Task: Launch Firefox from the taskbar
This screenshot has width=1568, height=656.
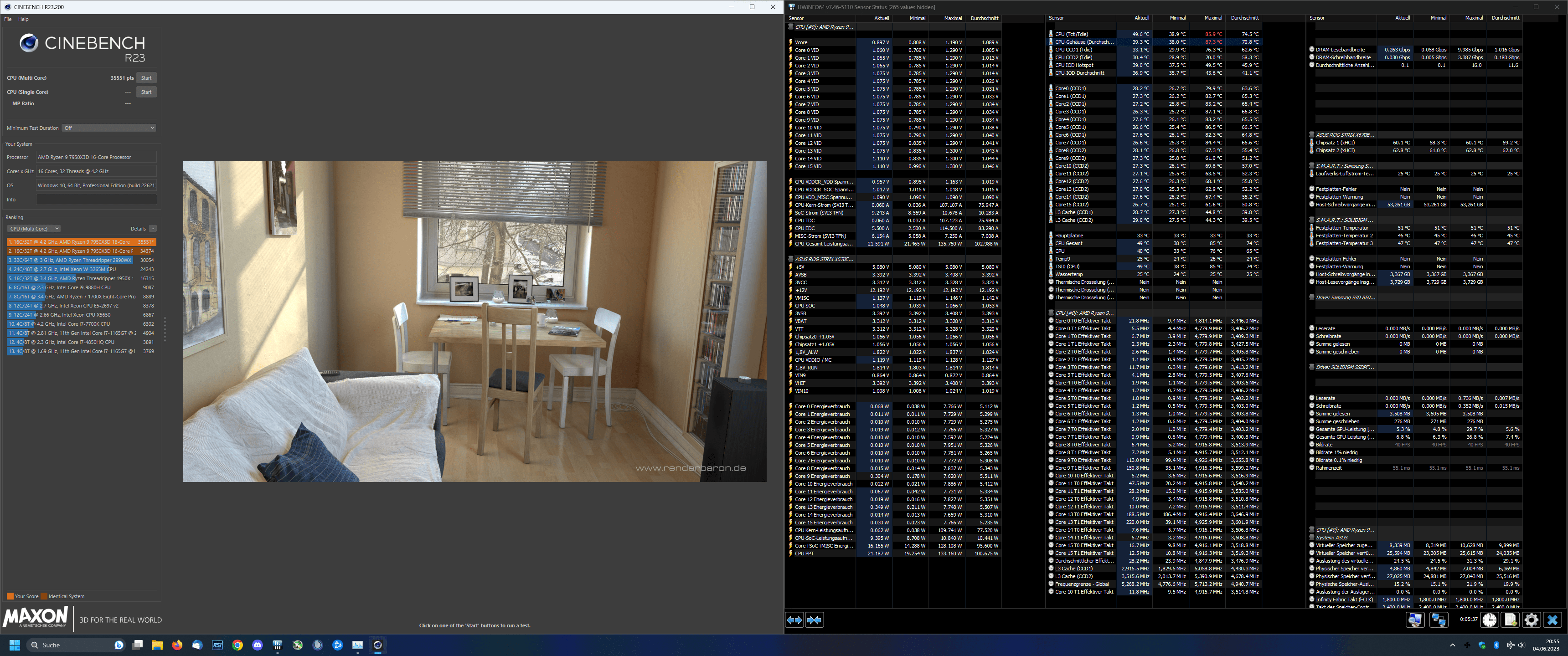Action: 177,645
